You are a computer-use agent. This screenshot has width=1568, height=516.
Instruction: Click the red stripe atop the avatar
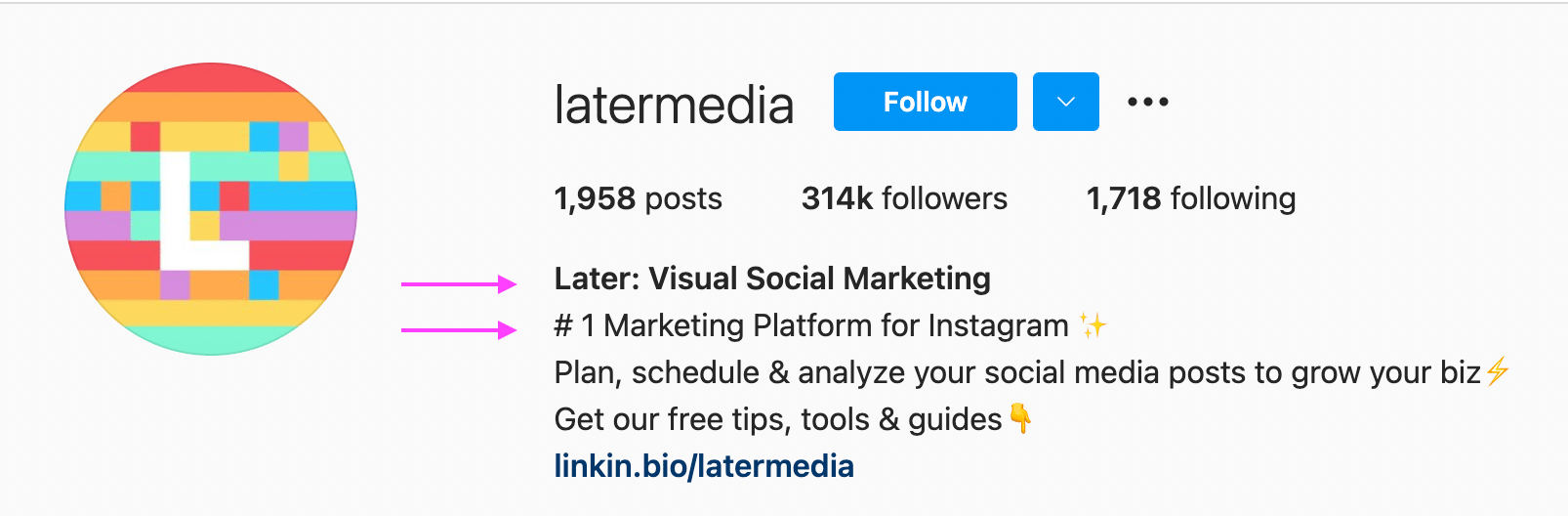coord(211,77)
